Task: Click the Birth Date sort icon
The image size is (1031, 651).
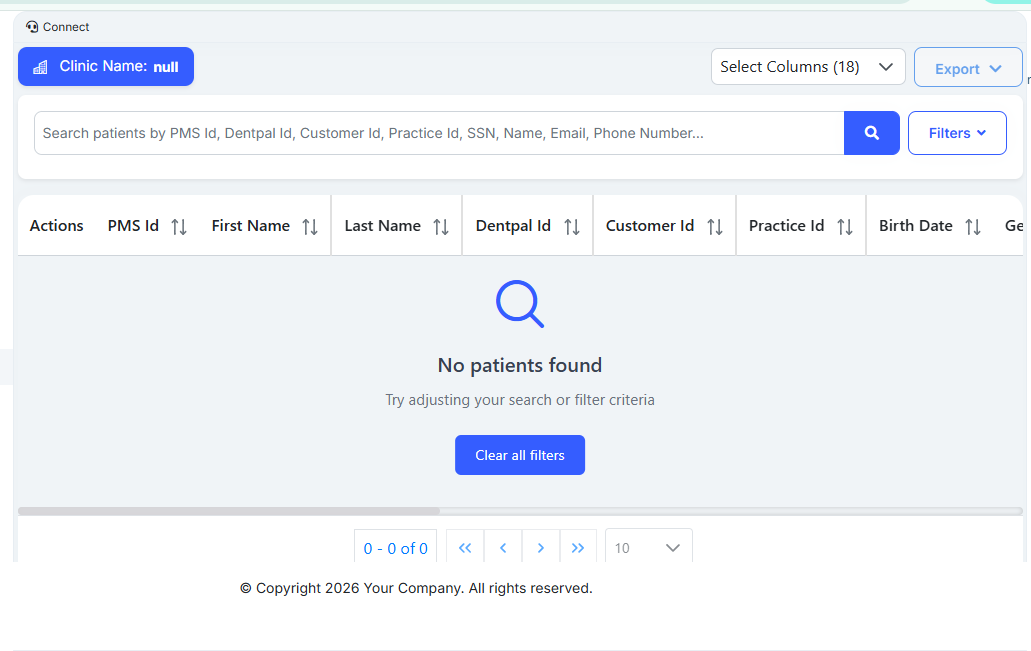Action: (x=973, y=227)
